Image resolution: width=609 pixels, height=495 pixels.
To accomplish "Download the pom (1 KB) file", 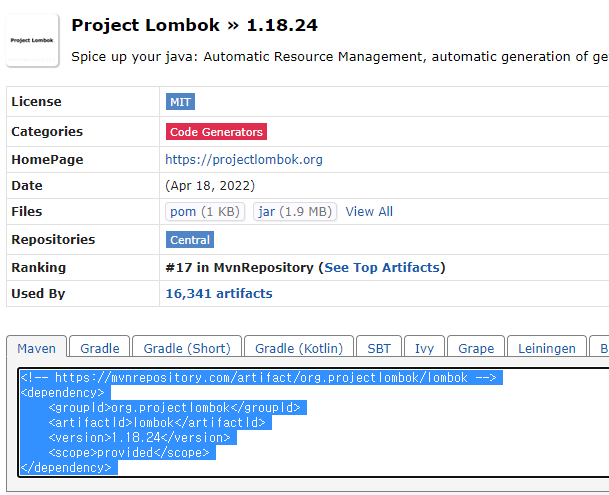I will tap(205, 212).
